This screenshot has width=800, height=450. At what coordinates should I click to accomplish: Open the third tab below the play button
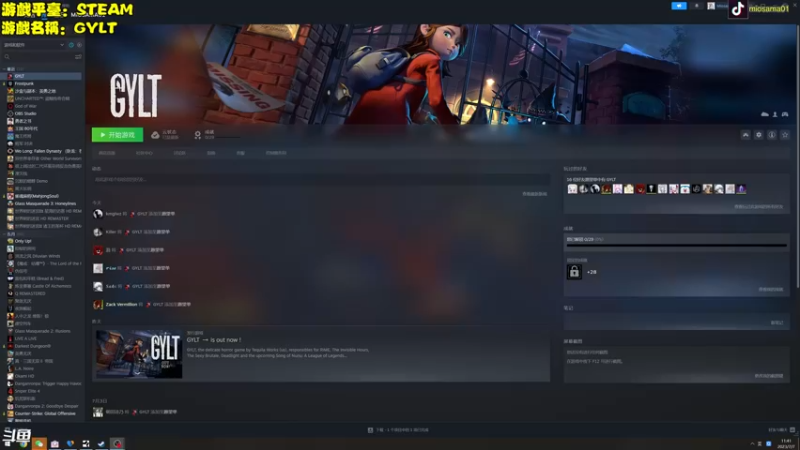180,153
